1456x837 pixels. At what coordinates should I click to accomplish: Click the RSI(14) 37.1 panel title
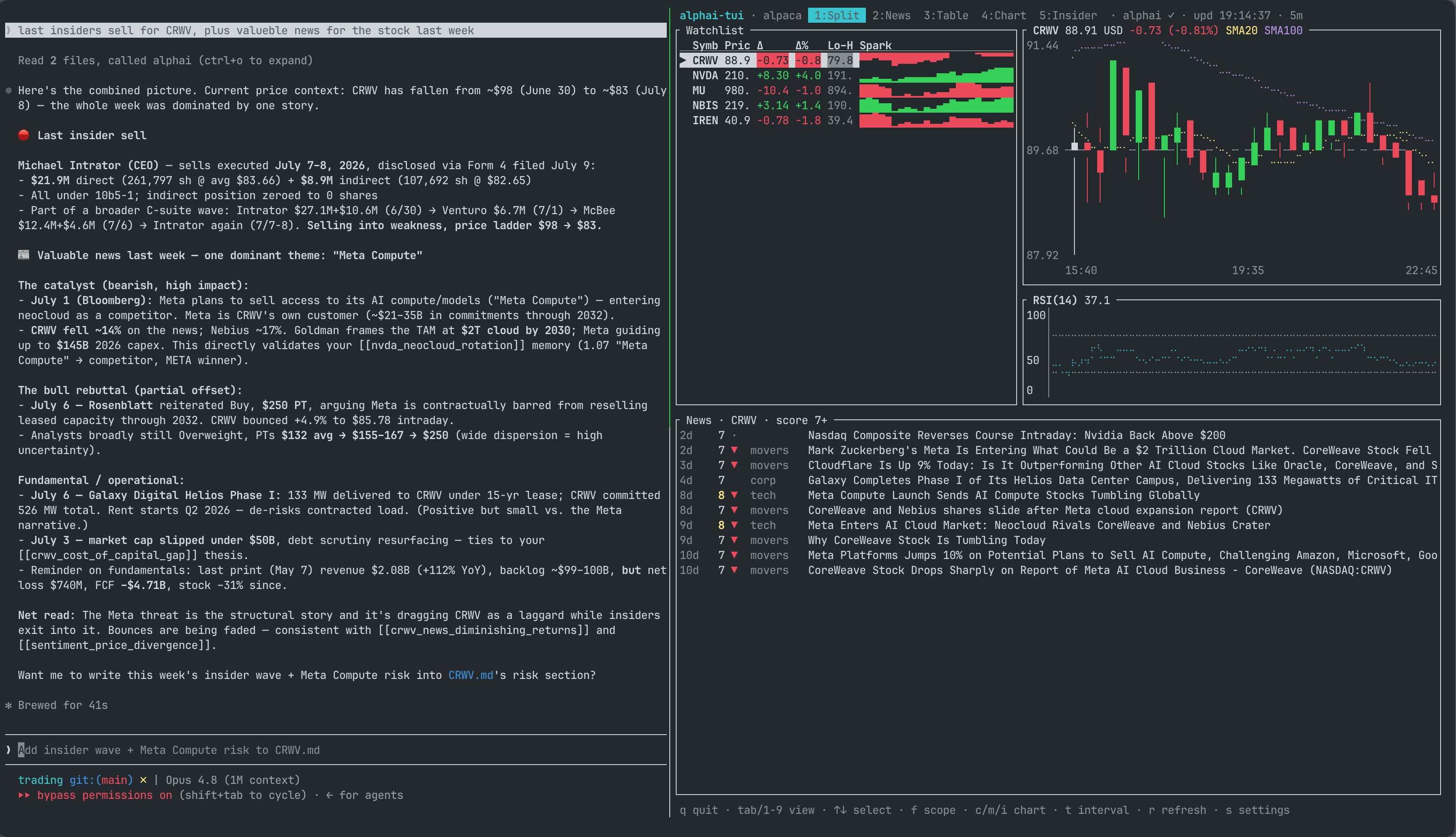1071,300
